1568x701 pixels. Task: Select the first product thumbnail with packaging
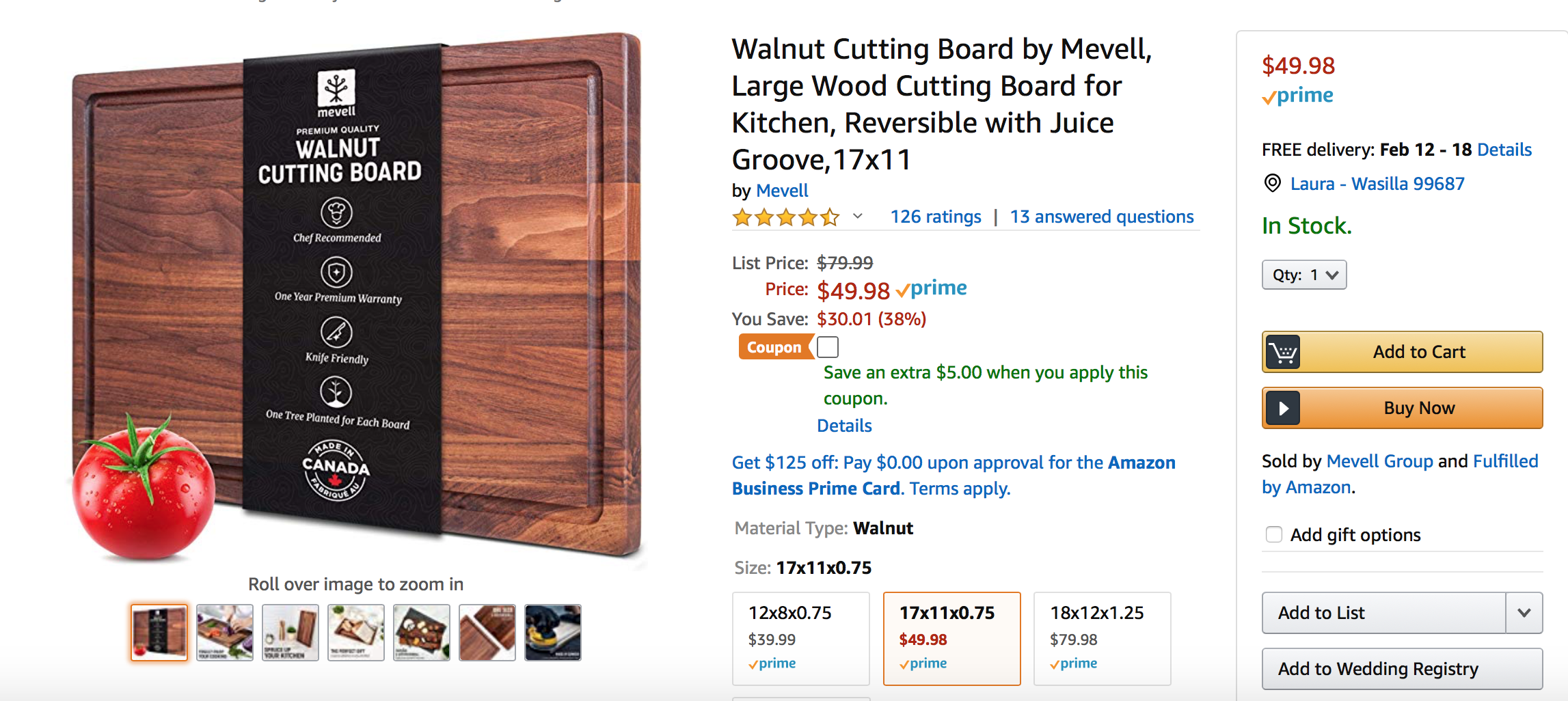[x=159, y=633]
